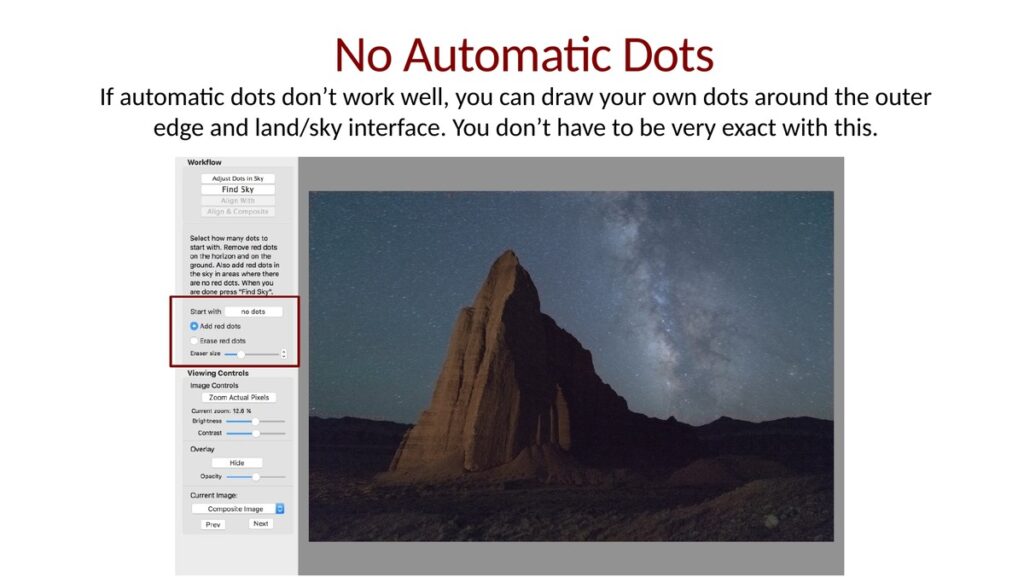Click the 'Image Controls' label
Viewport: 1024px width, 577px height.
(x=214, y=386)
